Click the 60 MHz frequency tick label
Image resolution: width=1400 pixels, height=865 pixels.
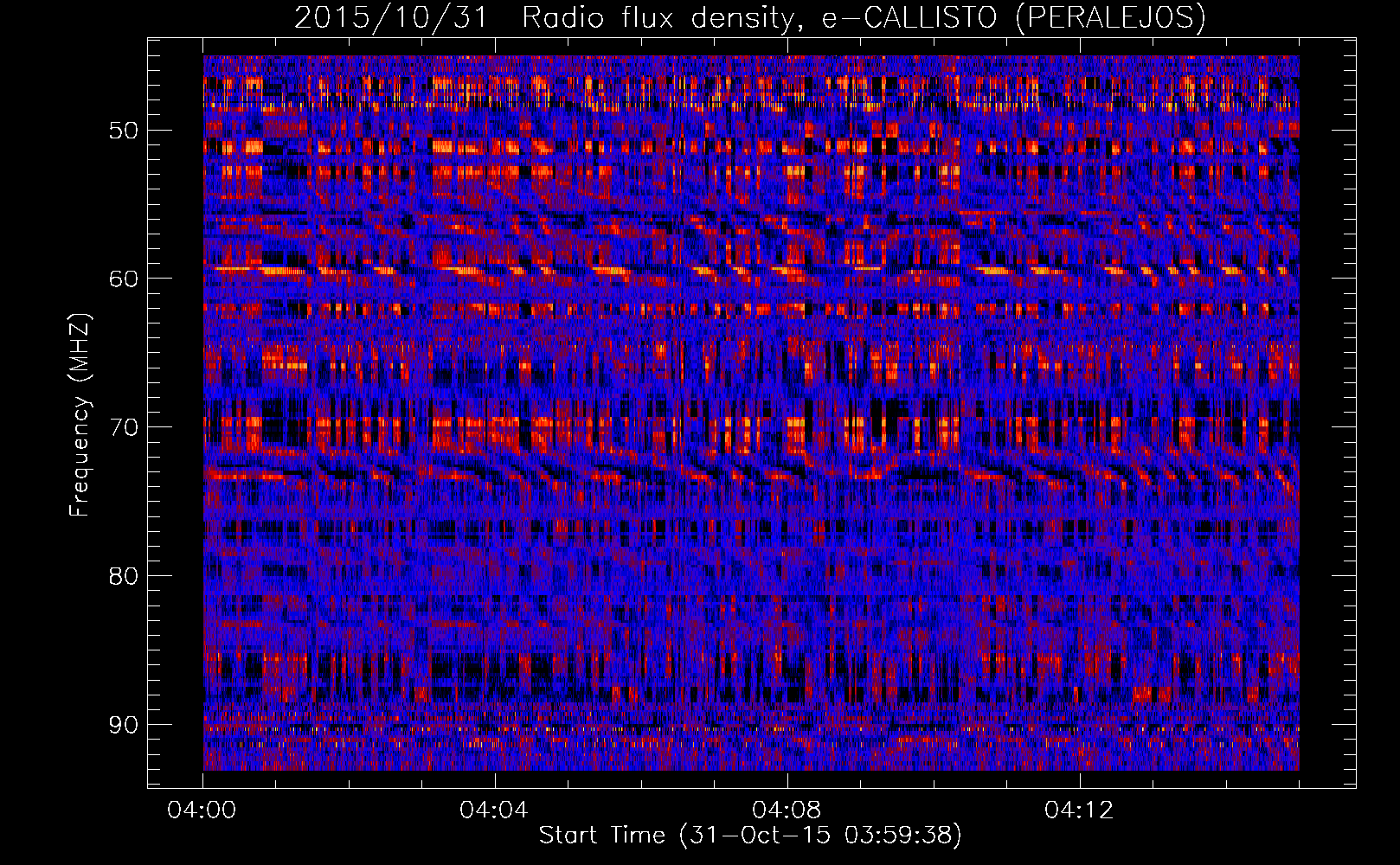123,279
